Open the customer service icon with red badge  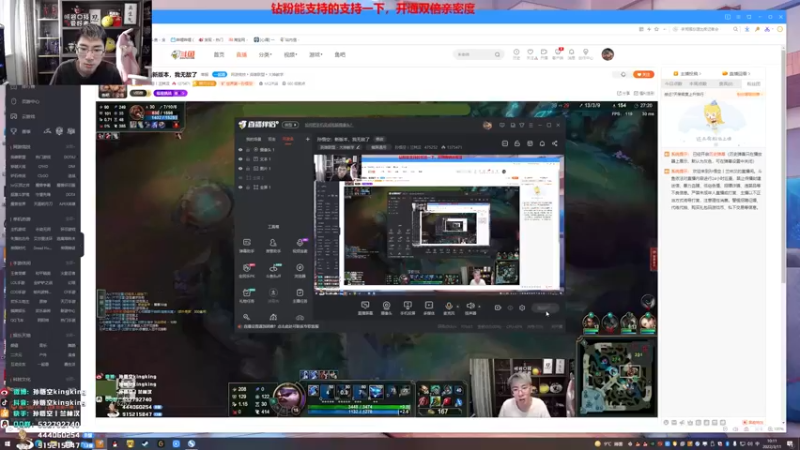click(x=558, y=54)
